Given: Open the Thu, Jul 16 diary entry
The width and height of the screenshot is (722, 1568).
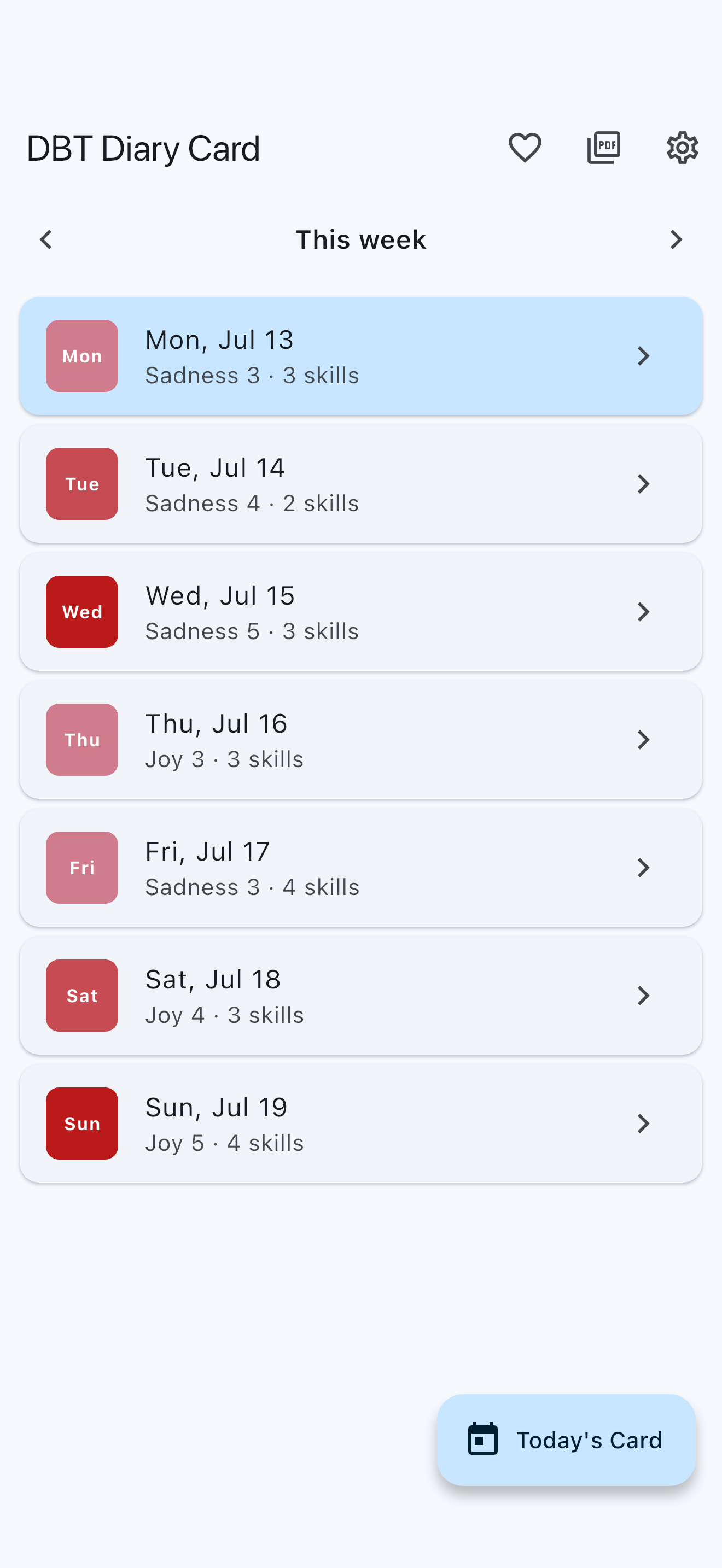Looking at the screenshot, I should coord(361,740).
